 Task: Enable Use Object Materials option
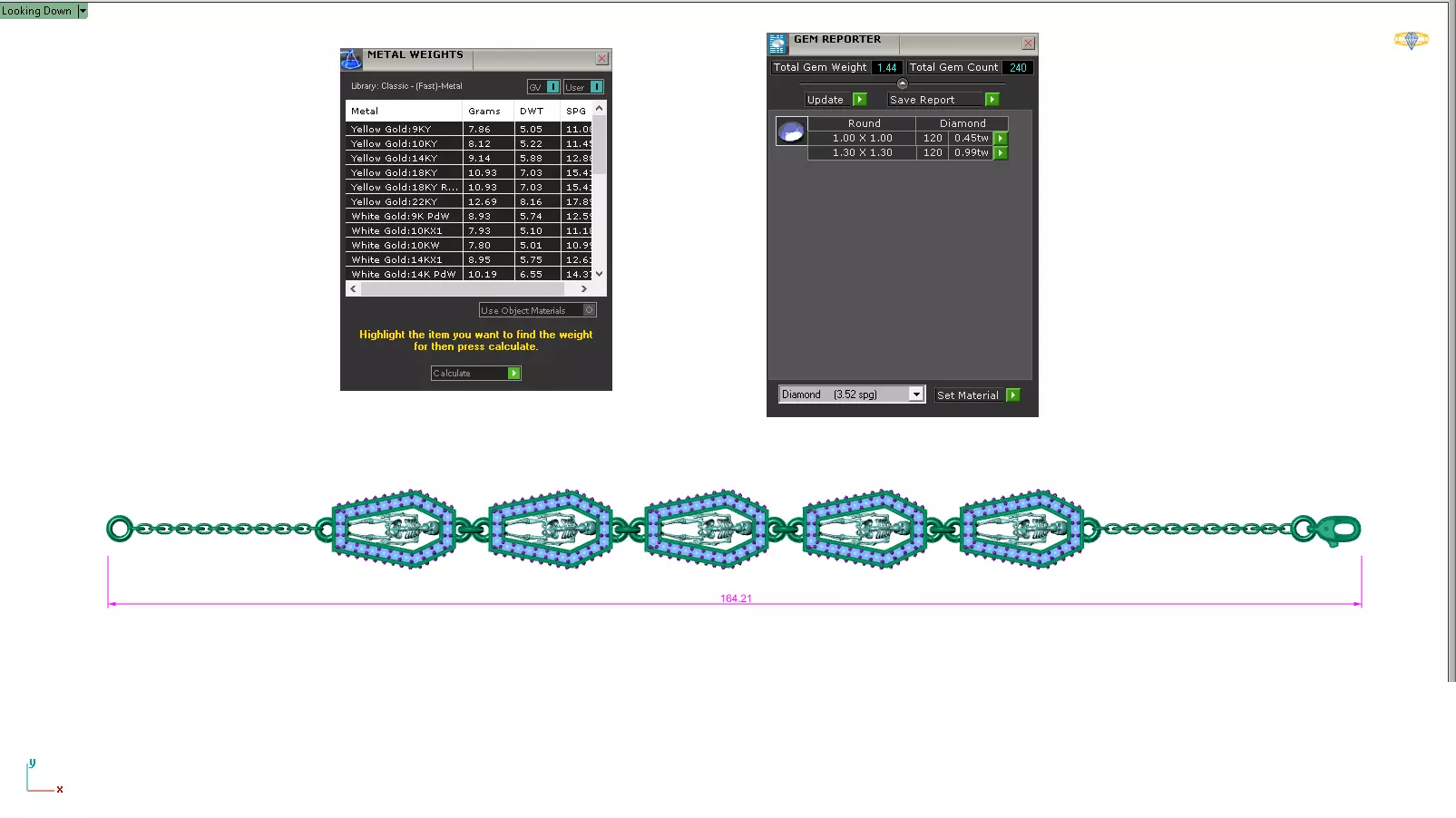coord(589,310)
